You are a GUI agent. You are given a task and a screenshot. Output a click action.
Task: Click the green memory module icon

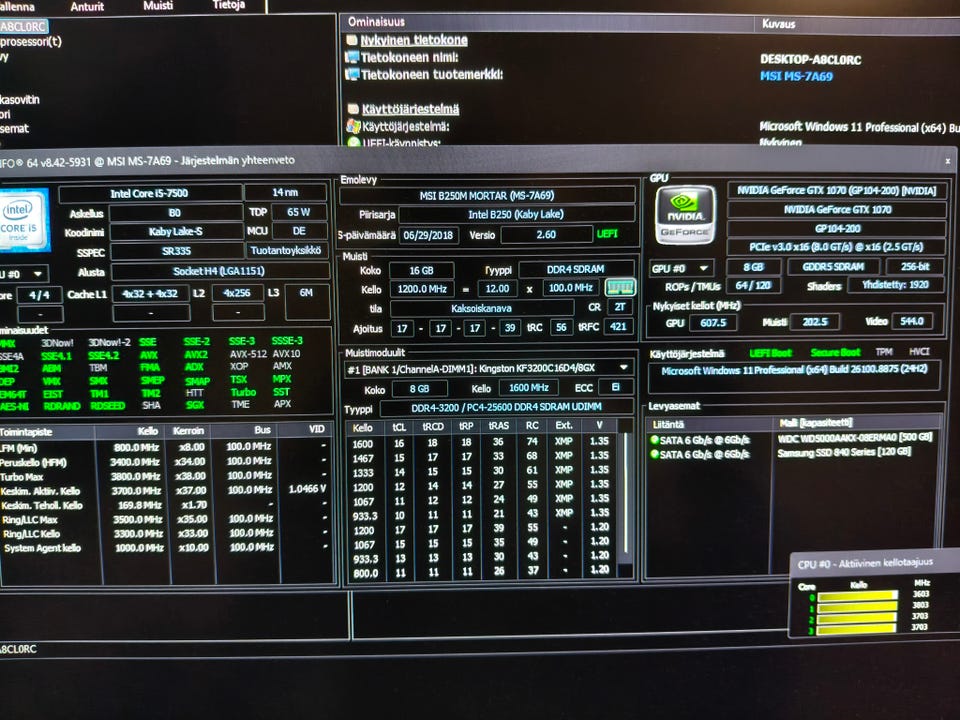(x=620, y=288)
